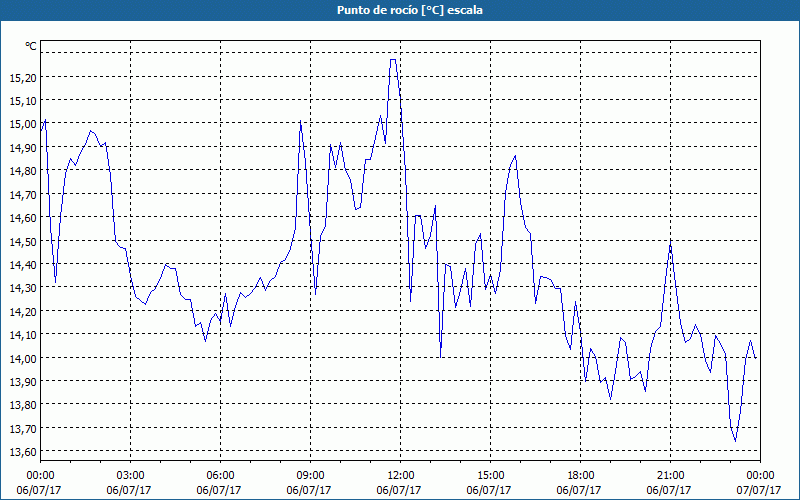
Task: Click the 06/07/17 date under 15:00
Action: pos(489,490)
